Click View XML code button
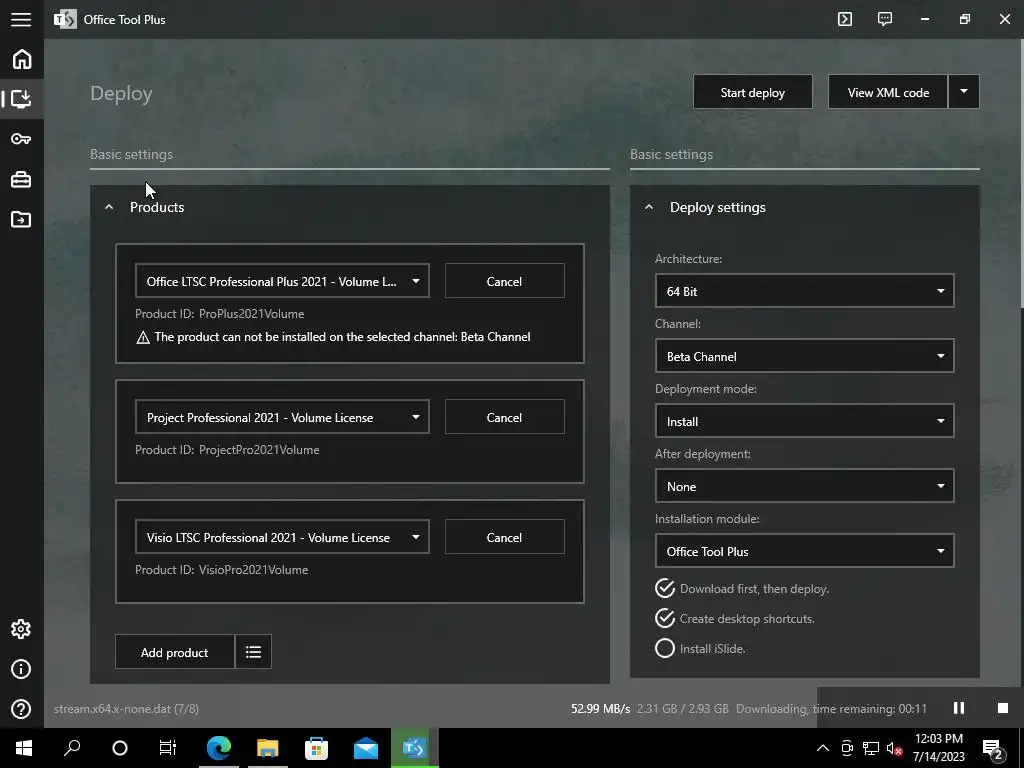 click(888, 92)
